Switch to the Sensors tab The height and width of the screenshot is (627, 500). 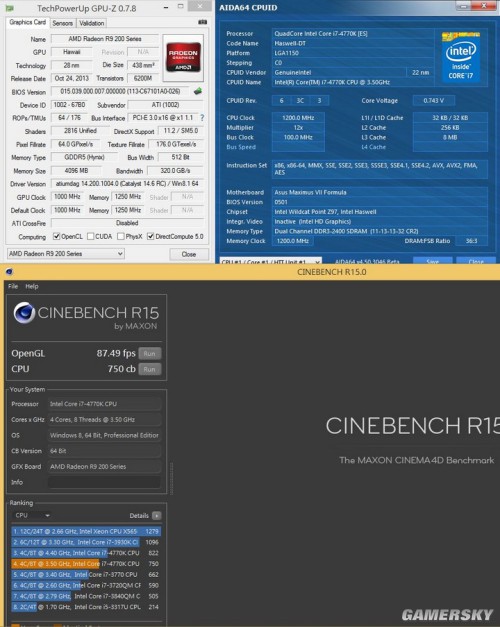(63, 23)
